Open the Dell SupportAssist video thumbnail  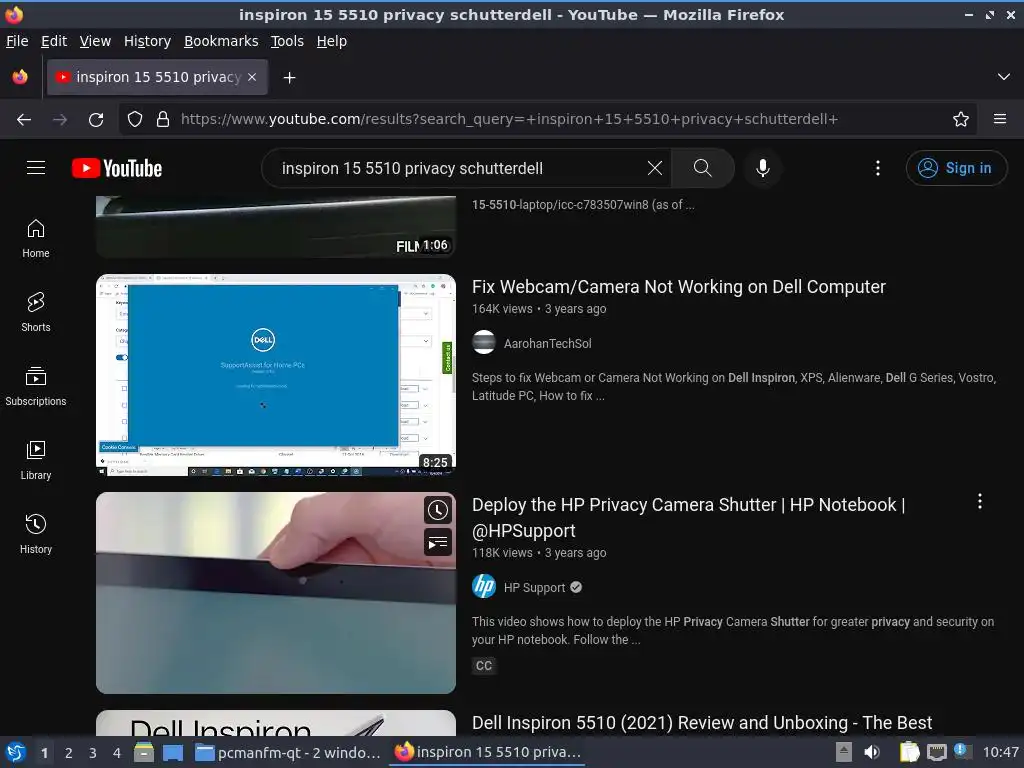pos(276,375)
